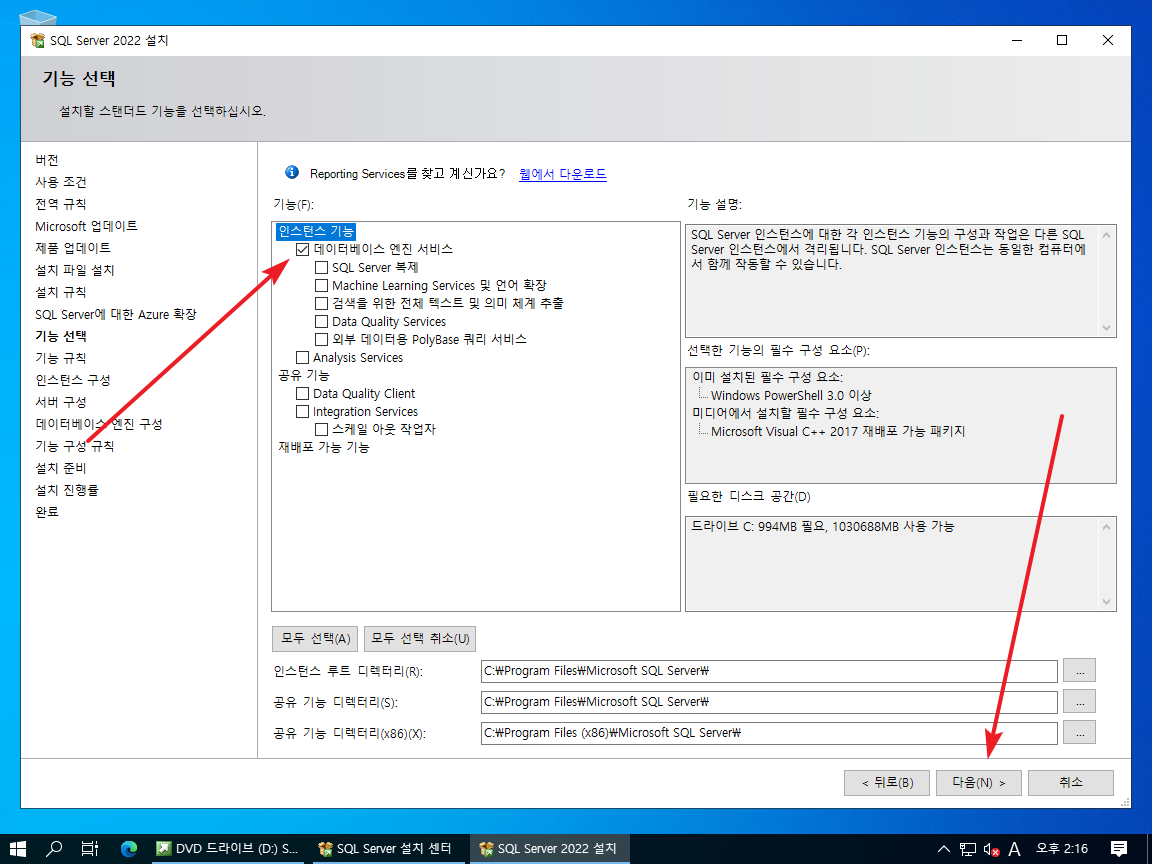Click 공유 기능 디렉터리(x86) path field
1152x864 pixels.
click(769, 732)
